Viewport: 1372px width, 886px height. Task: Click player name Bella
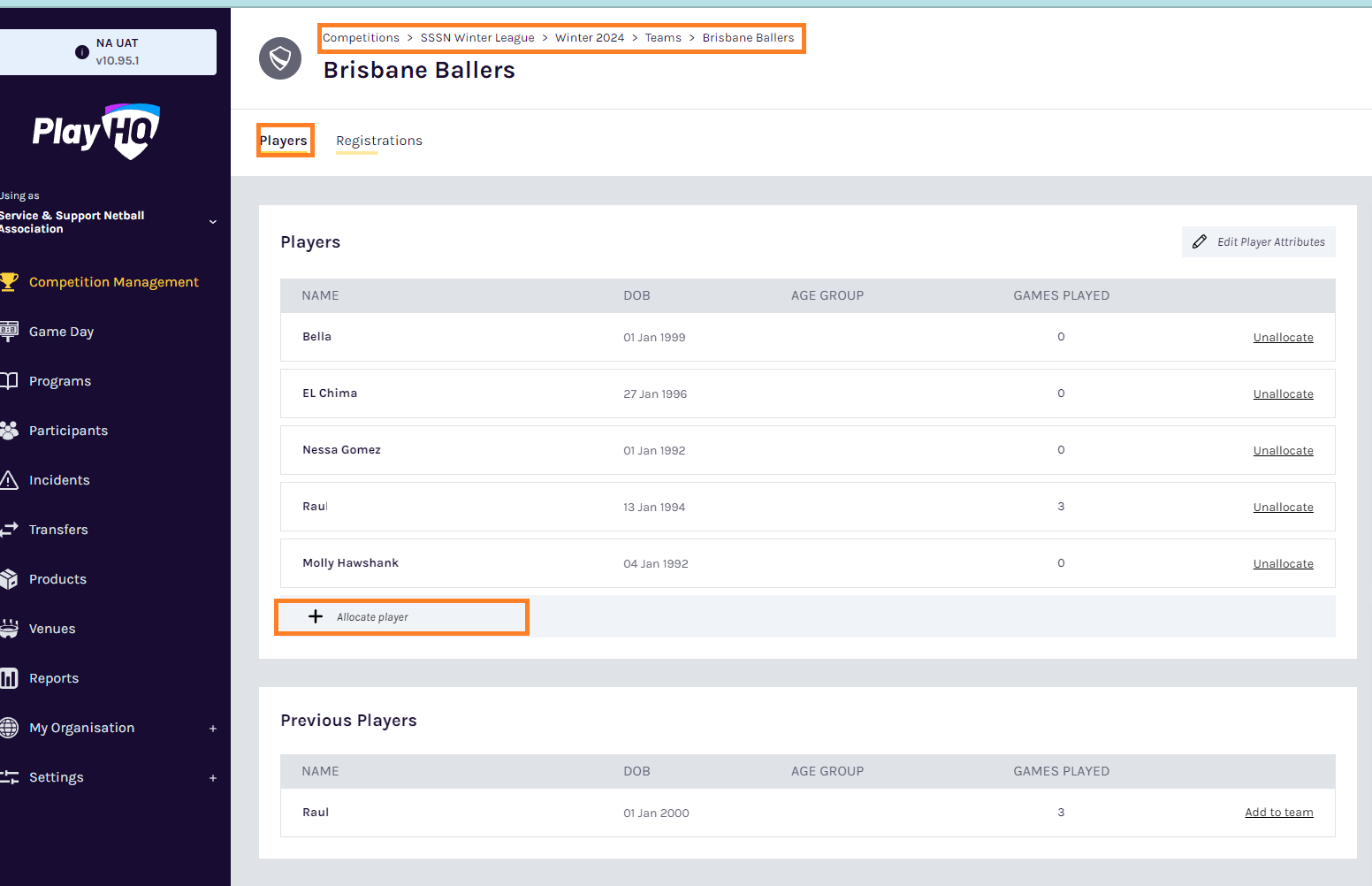[316, 336]
